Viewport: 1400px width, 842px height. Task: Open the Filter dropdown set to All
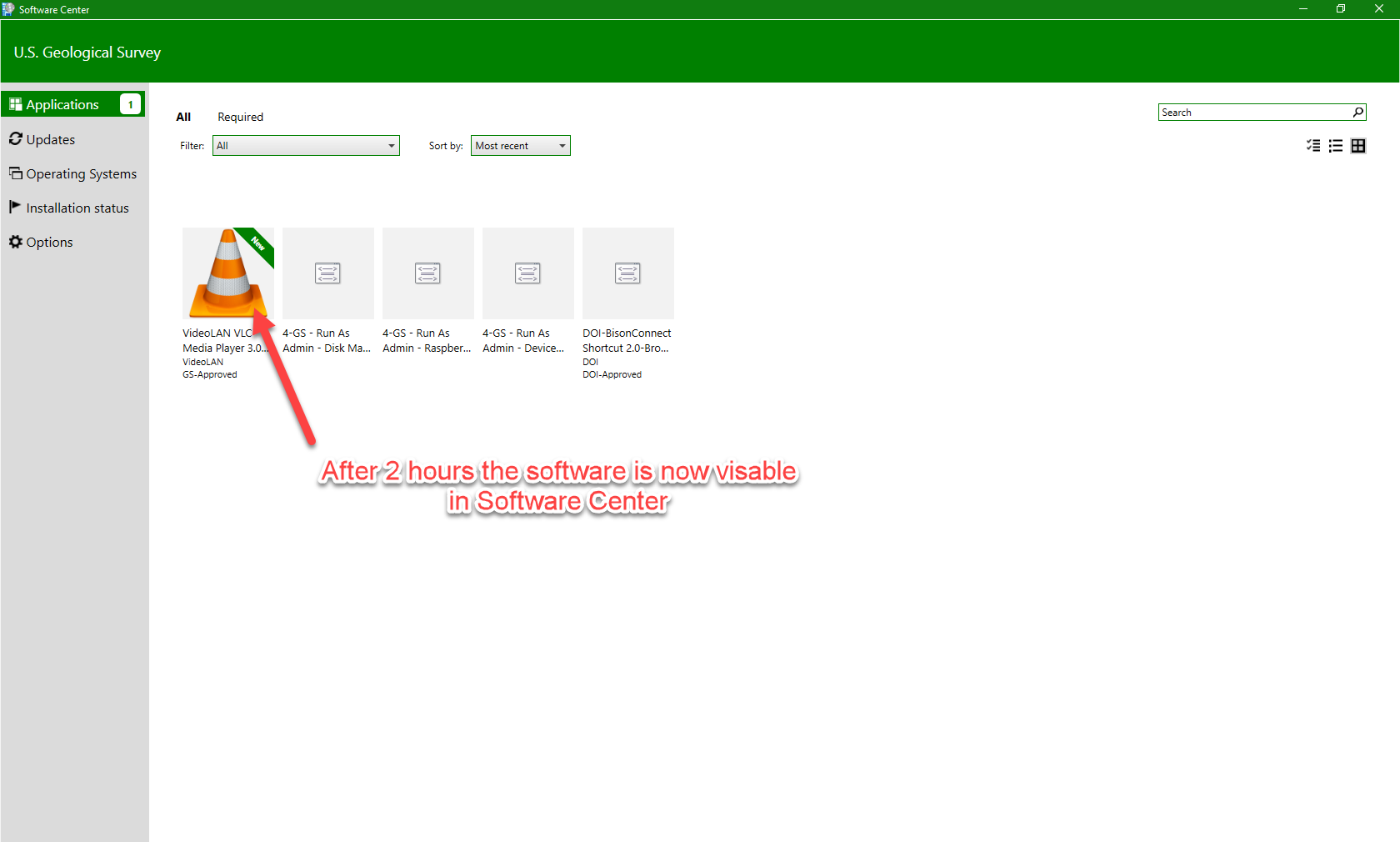306,146
